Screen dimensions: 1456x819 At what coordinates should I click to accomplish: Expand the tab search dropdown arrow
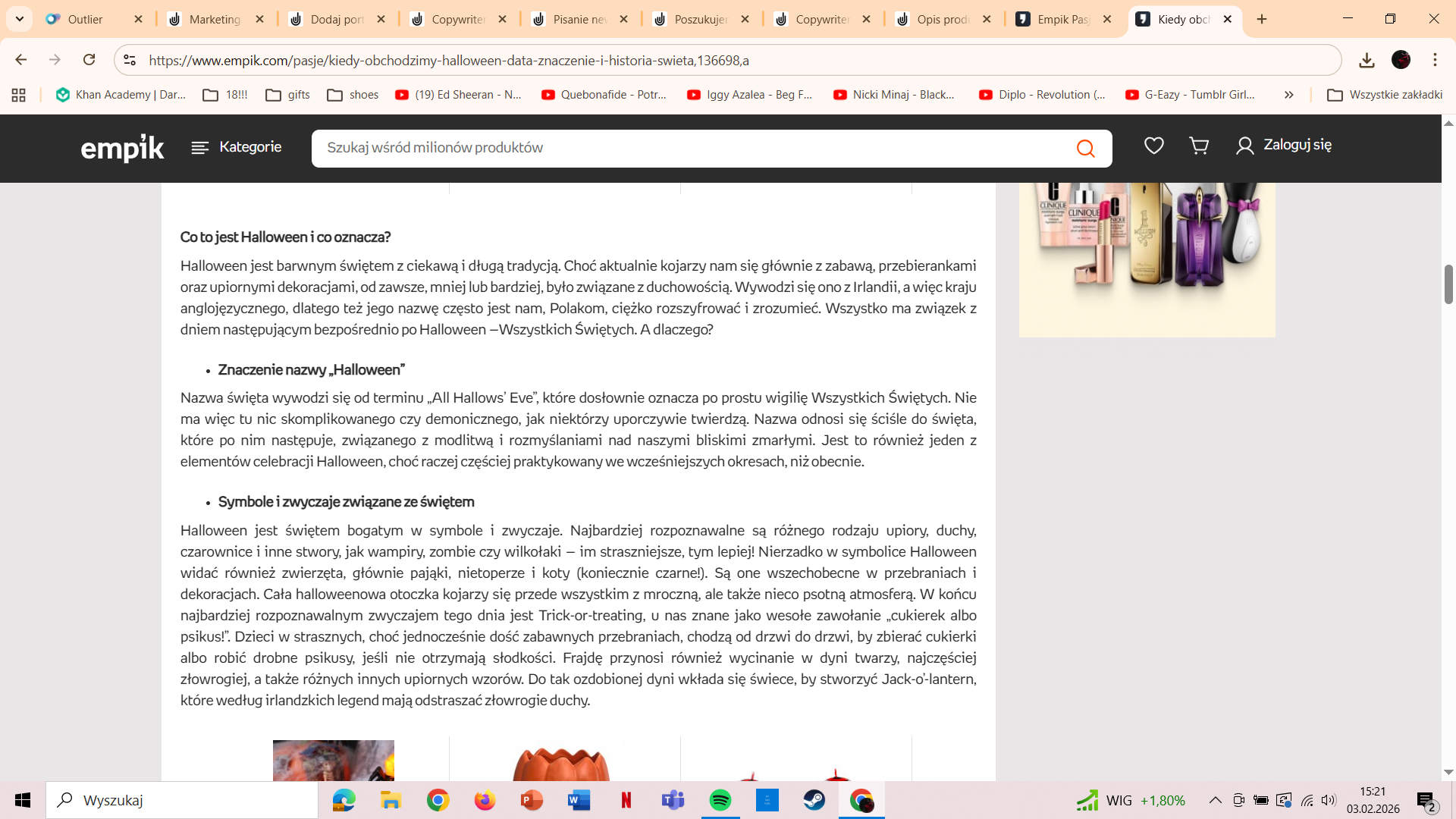click(19, 19)
